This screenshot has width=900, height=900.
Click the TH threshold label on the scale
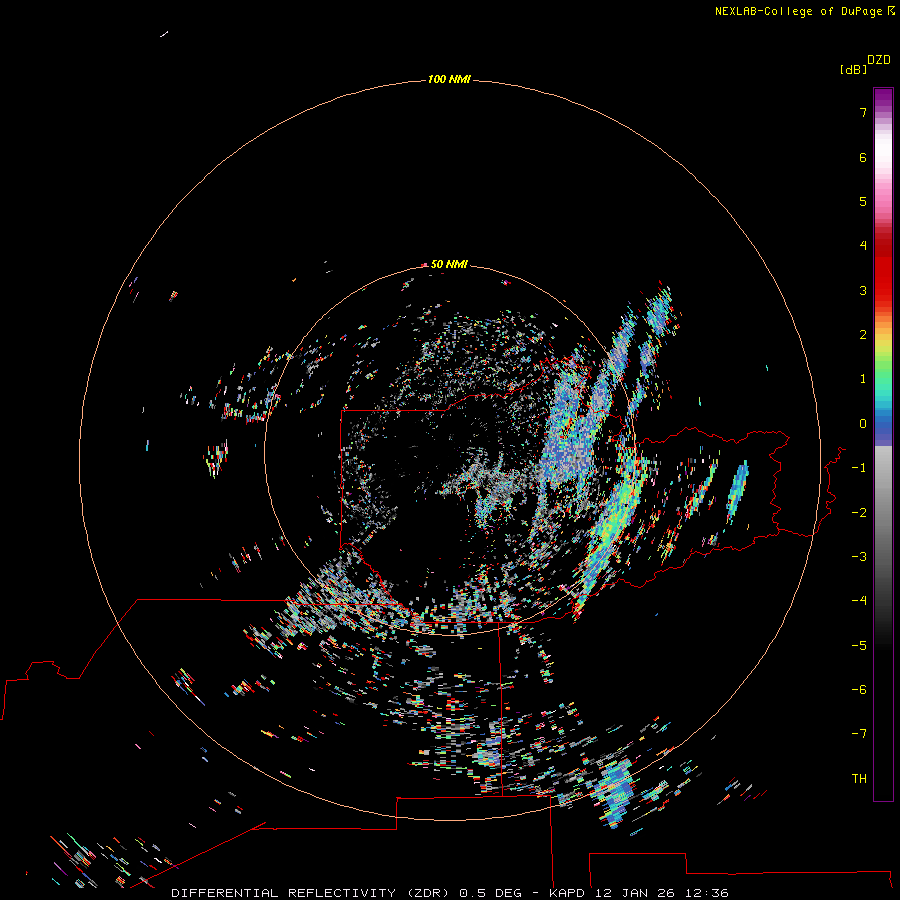coord(859,778)
